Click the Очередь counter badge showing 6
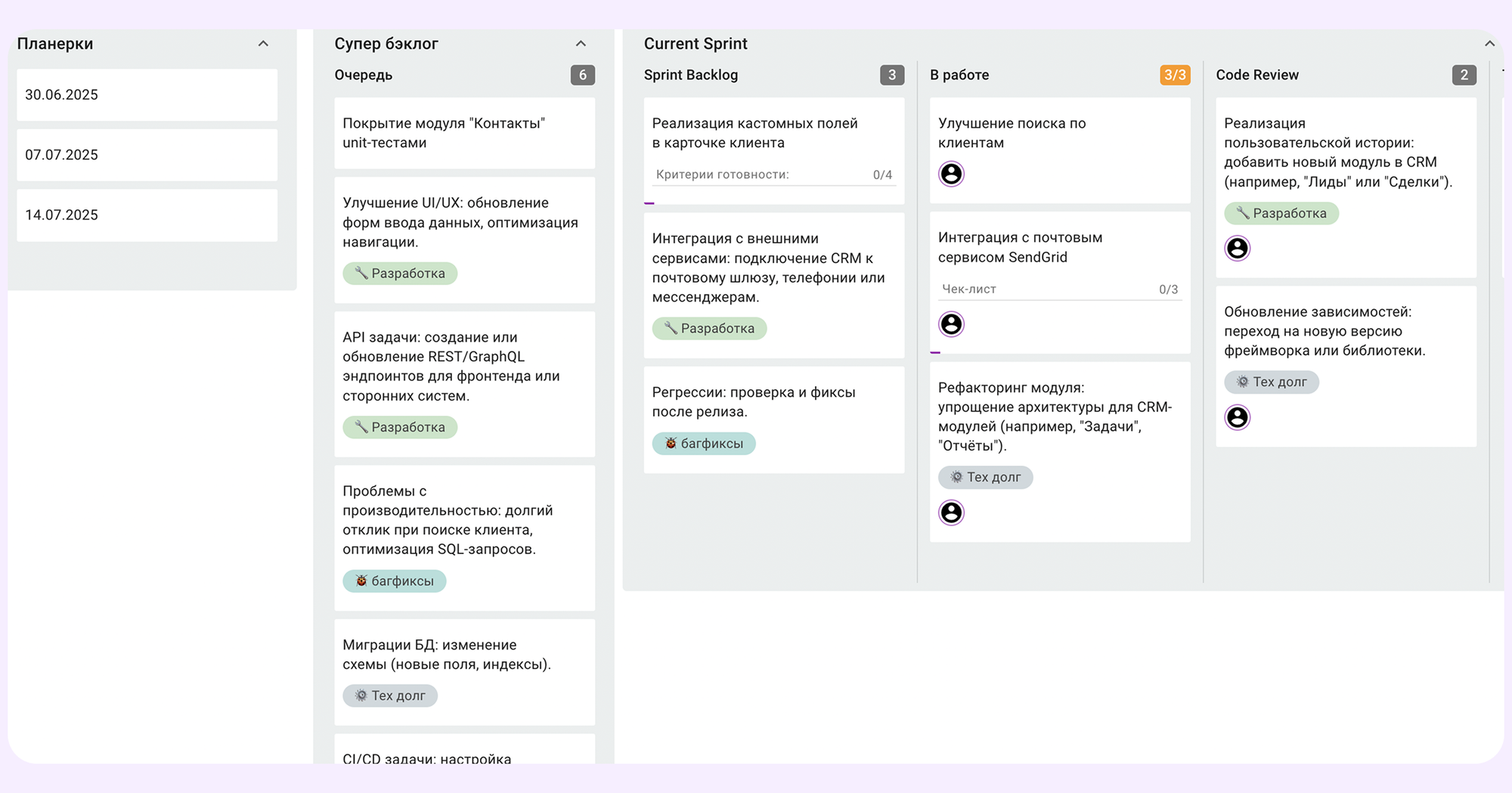Viewport: 1512px width, 793px height. click(582, 75)
